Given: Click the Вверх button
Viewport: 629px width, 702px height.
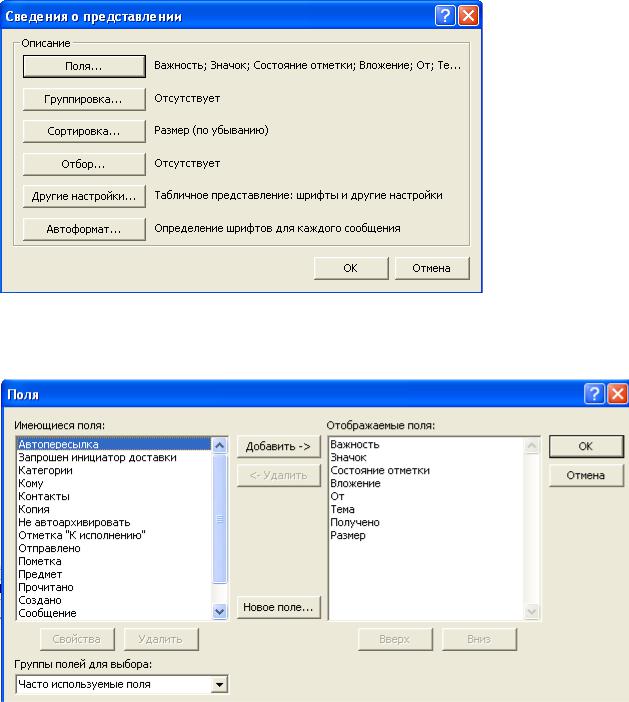Looking at the screenshot, I should point(395,639).
